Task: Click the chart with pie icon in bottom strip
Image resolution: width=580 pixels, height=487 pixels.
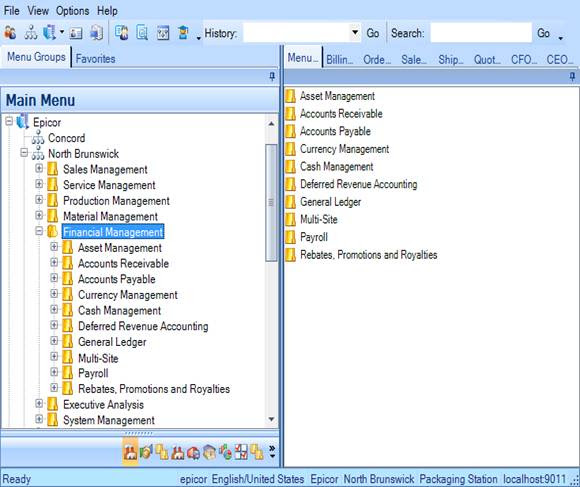Action: point(225,452)
